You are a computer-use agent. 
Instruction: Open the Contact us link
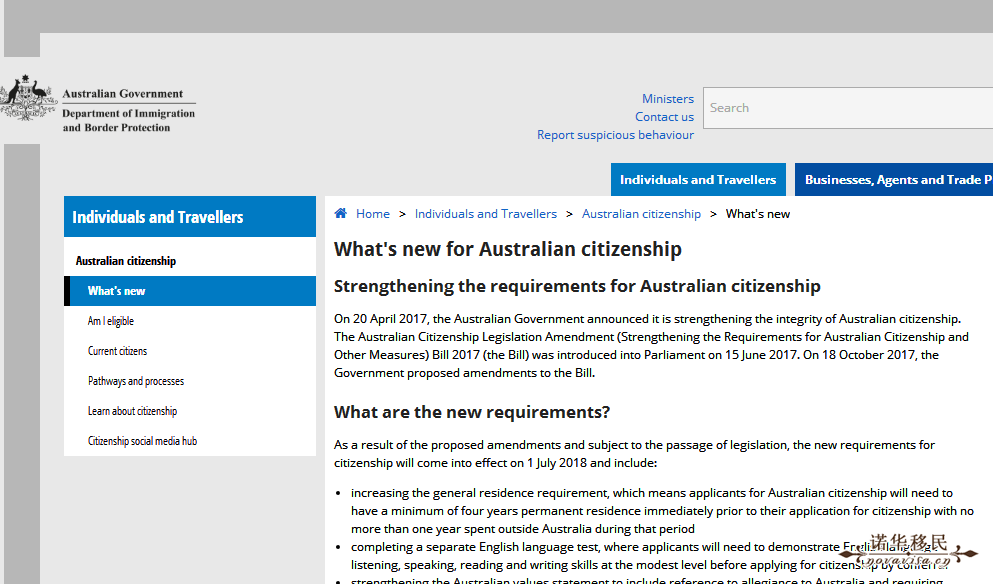664,117
